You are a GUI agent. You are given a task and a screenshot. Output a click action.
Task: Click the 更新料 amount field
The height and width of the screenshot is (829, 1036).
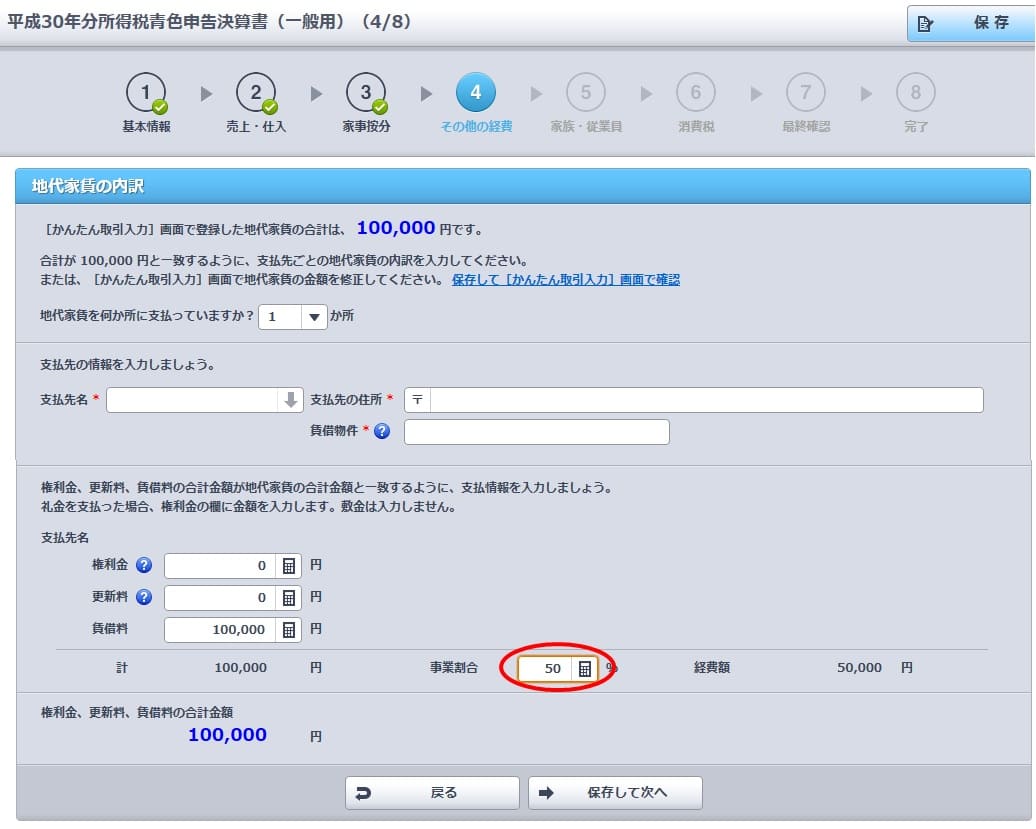pyautogui.click(x=221, y=598)
